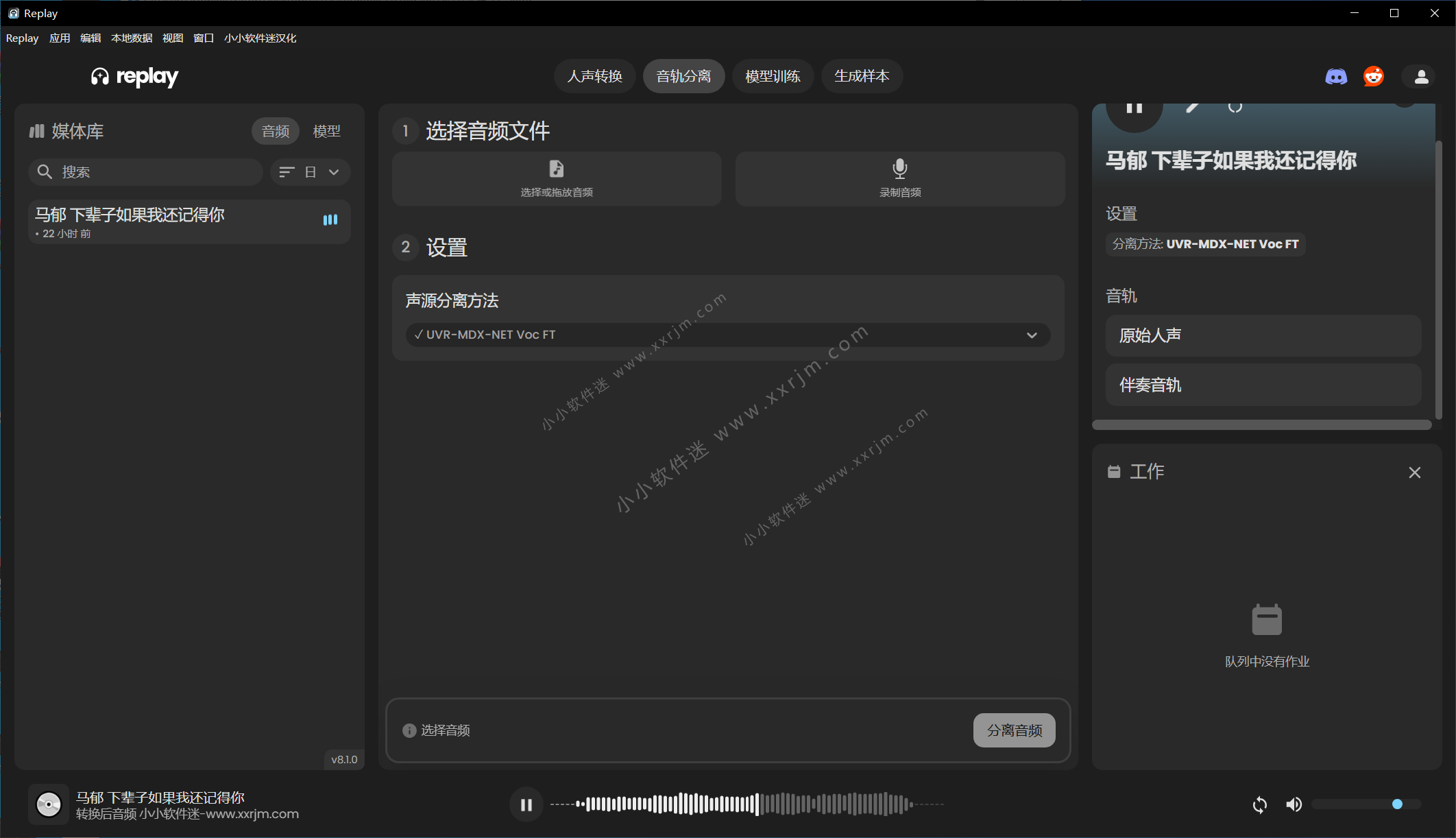Close the jobs (工作) panel
This screenshot has width=1456, height=838.
[1414, 472]
